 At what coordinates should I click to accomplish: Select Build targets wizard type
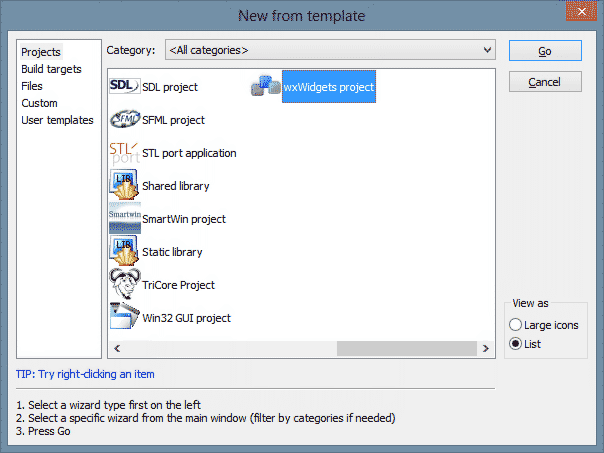coord(51,69)
